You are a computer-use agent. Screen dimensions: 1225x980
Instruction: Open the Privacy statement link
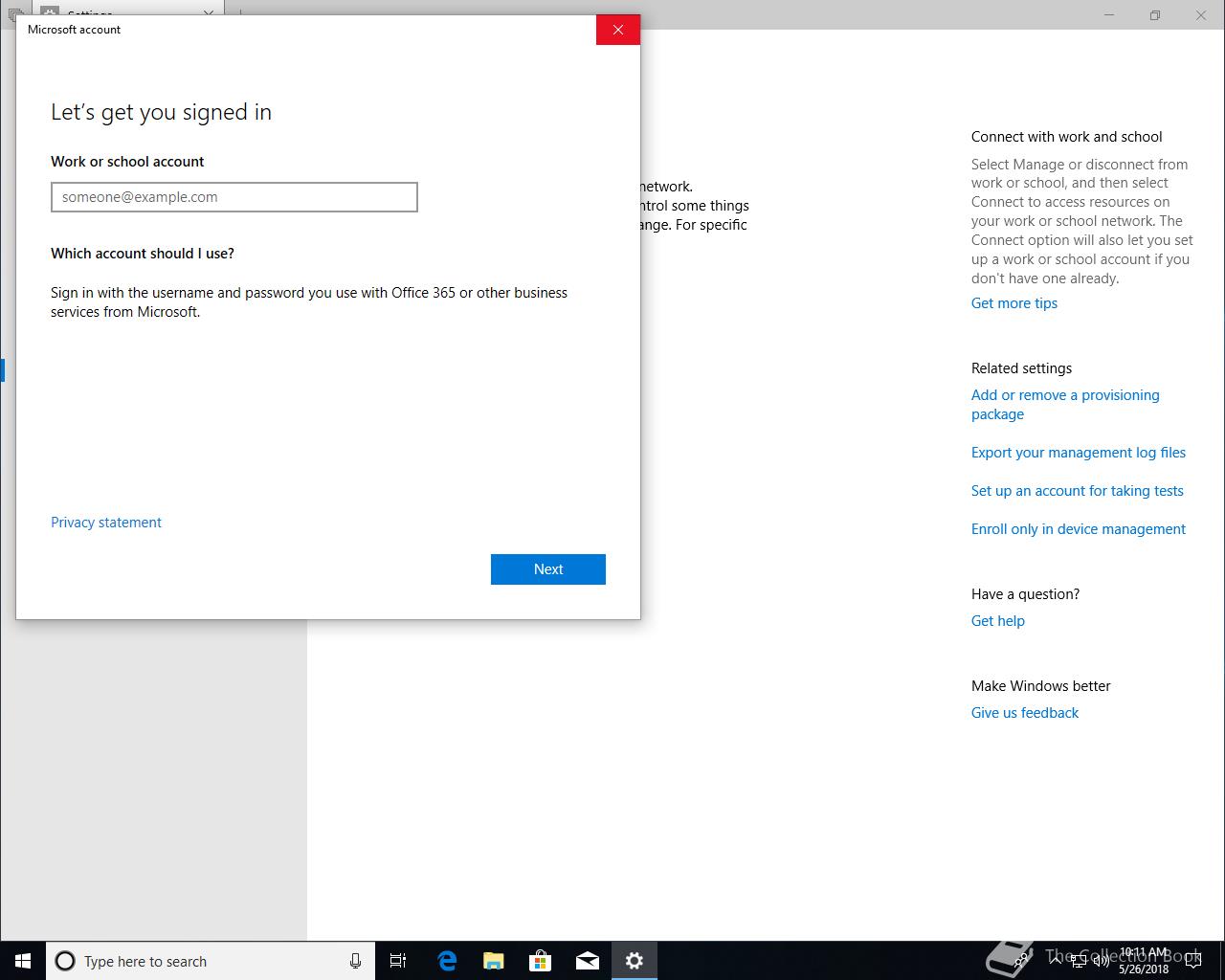[106, 523]
